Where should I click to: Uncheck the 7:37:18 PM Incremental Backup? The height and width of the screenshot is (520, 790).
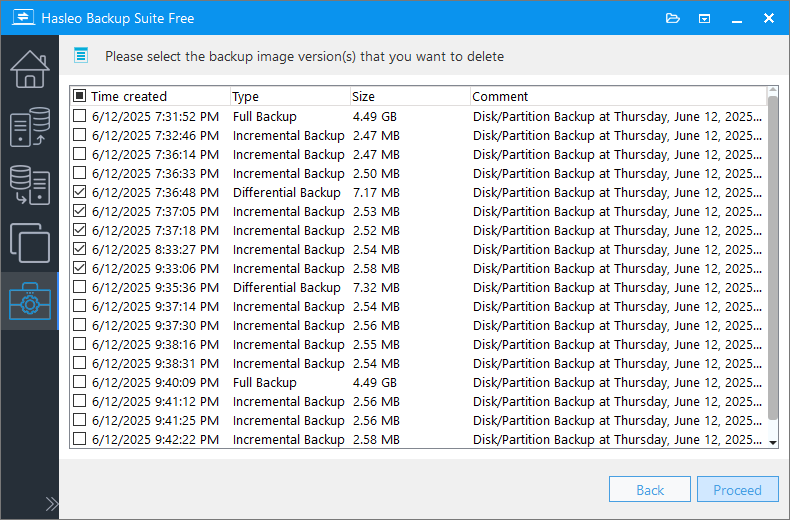(x=80, y=230)
